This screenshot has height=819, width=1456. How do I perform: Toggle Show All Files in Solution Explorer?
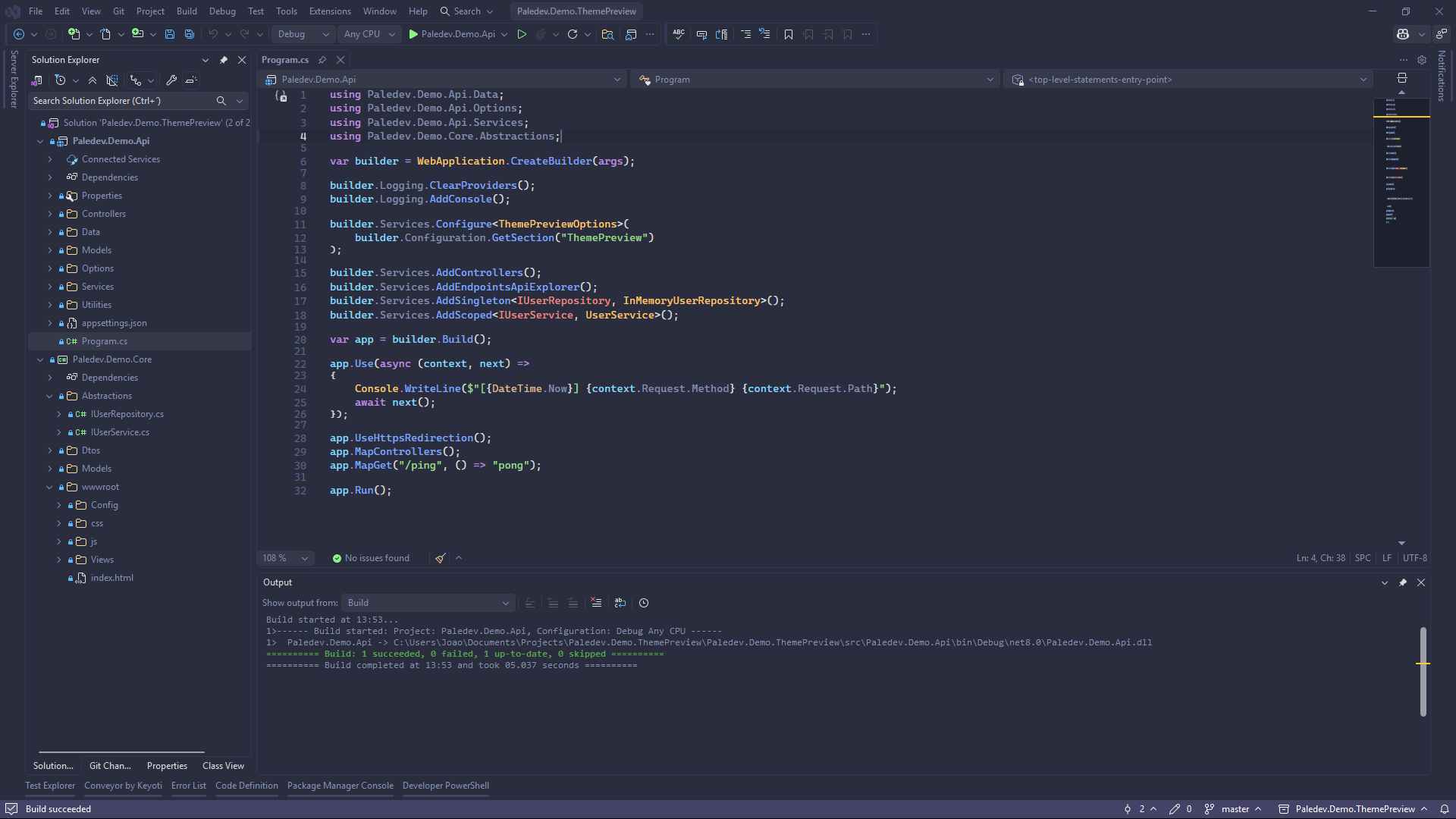point(112,80)
